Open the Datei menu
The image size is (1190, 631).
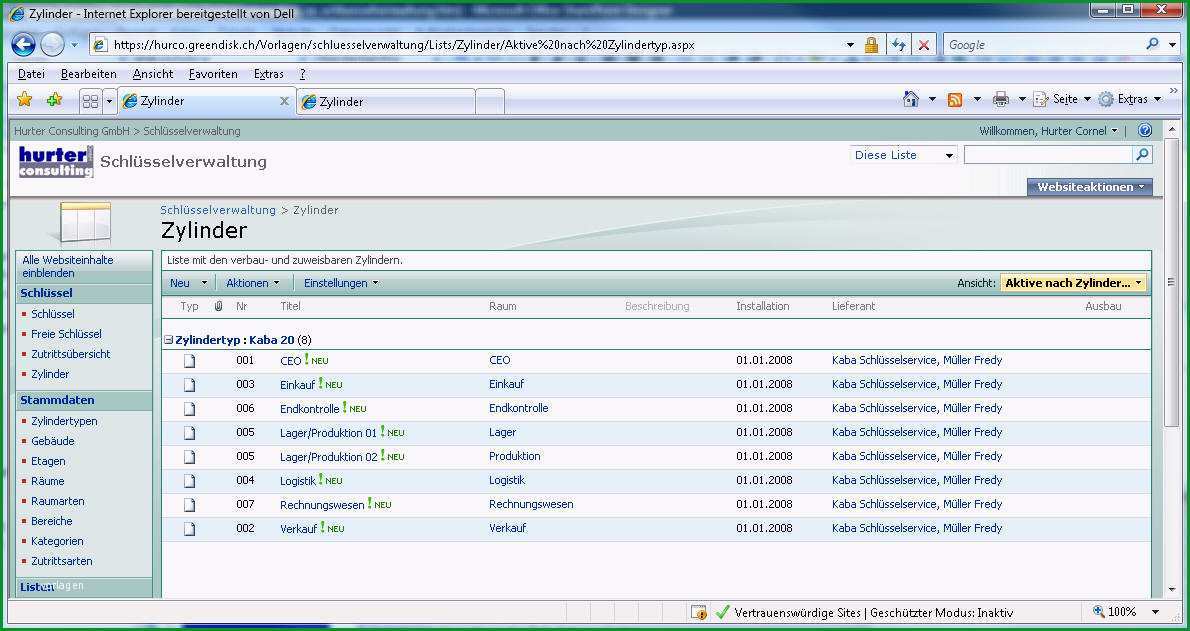(31, 74)
